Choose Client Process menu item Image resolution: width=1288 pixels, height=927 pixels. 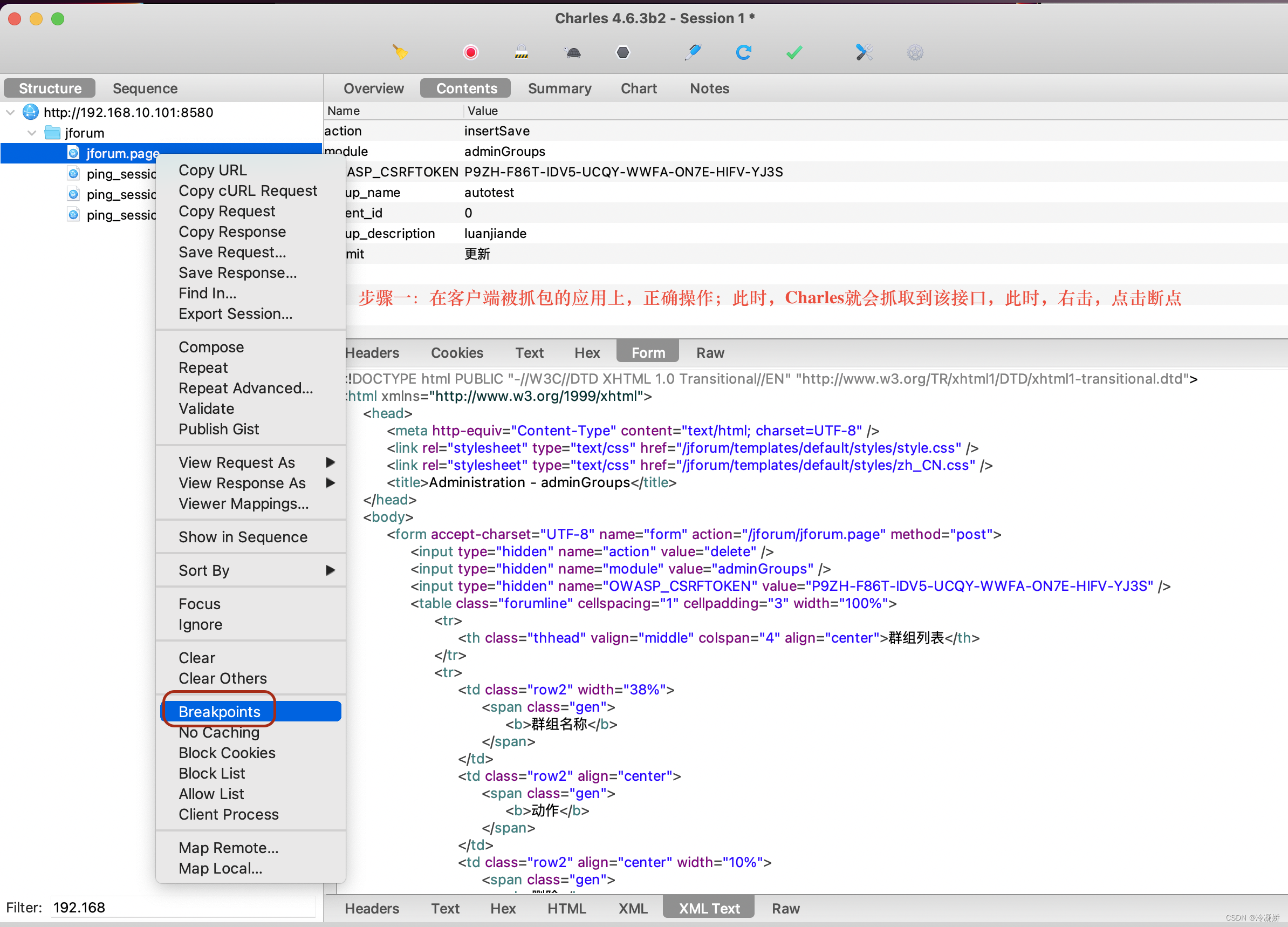(250, 814)
